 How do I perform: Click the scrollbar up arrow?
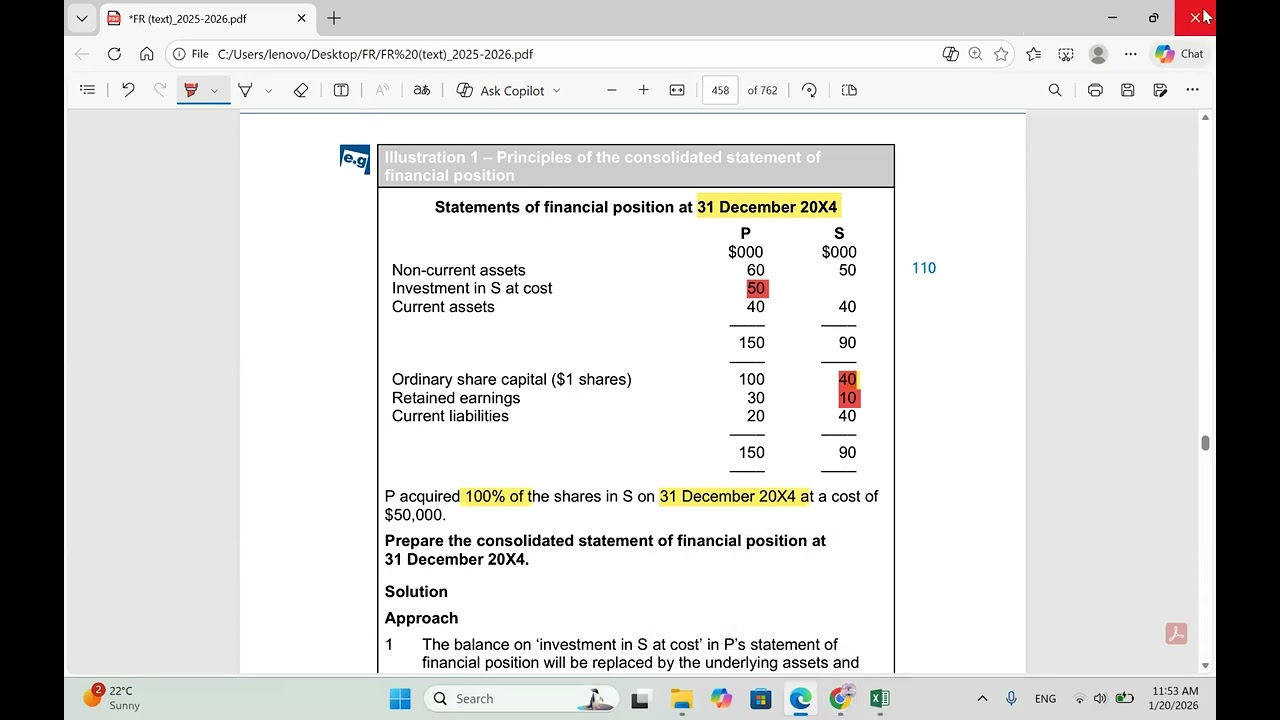[1205, 118]
